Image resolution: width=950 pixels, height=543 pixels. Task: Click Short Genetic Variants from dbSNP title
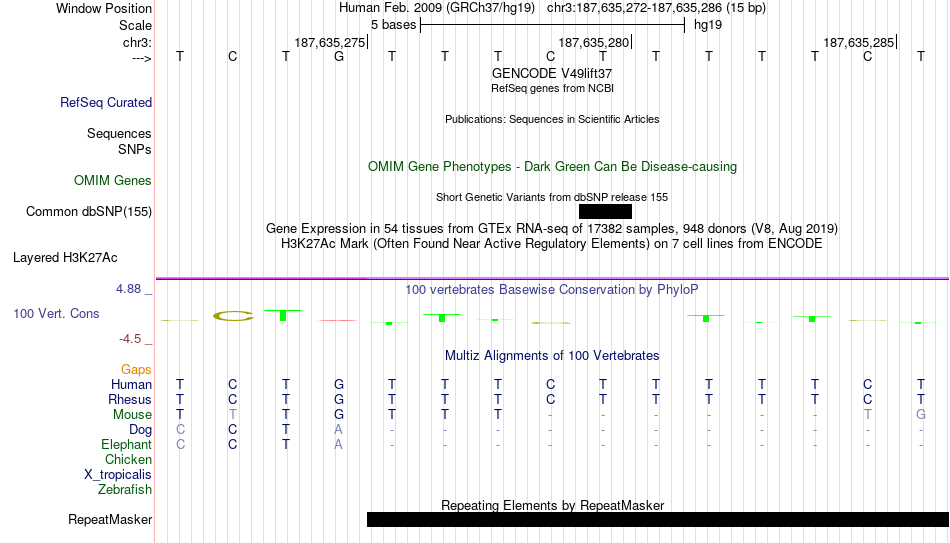pos(552,197)
